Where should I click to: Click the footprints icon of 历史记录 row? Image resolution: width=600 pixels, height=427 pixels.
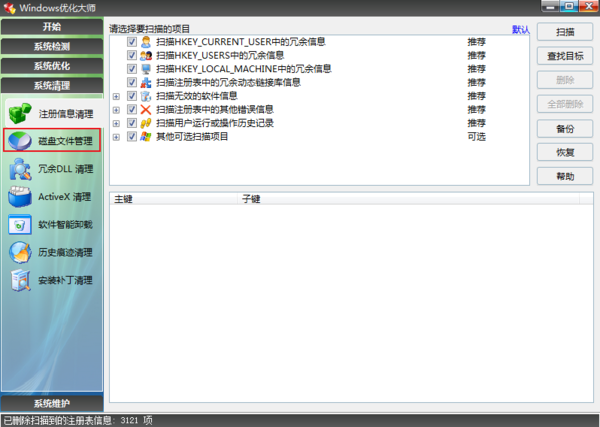click(x=146, y=123)
